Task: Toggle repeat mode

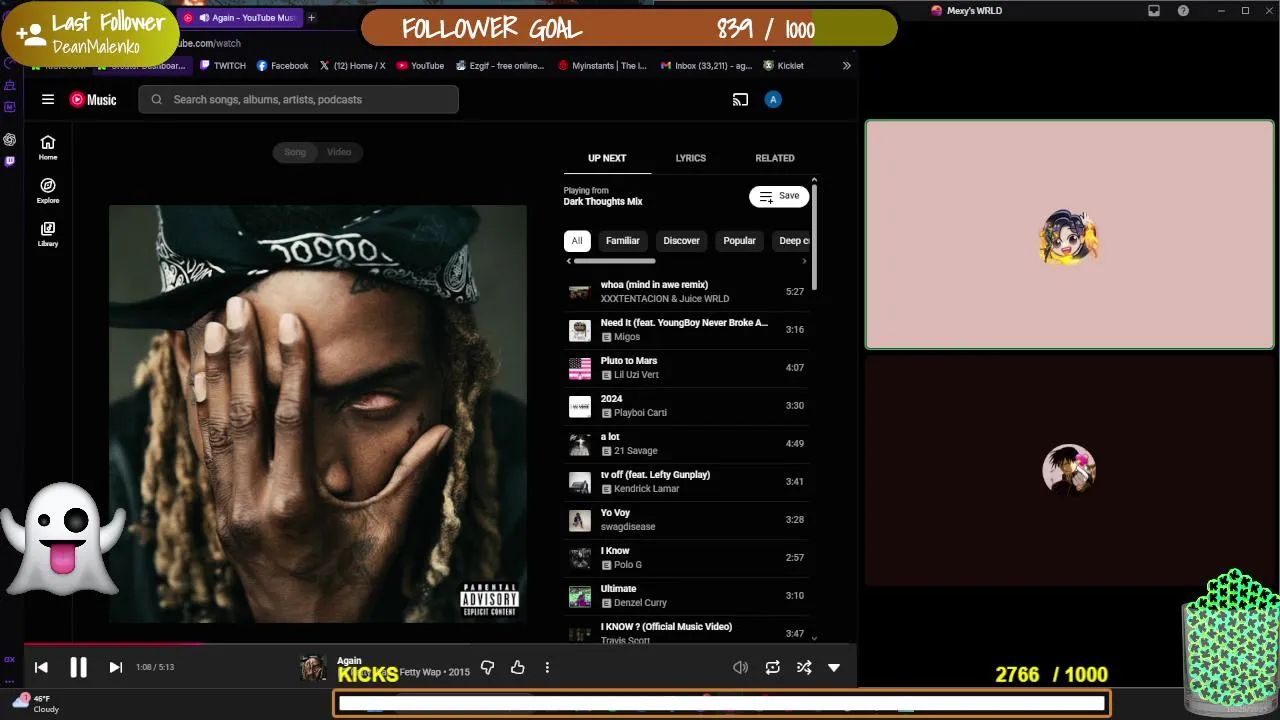Action: tap(772, 667)
